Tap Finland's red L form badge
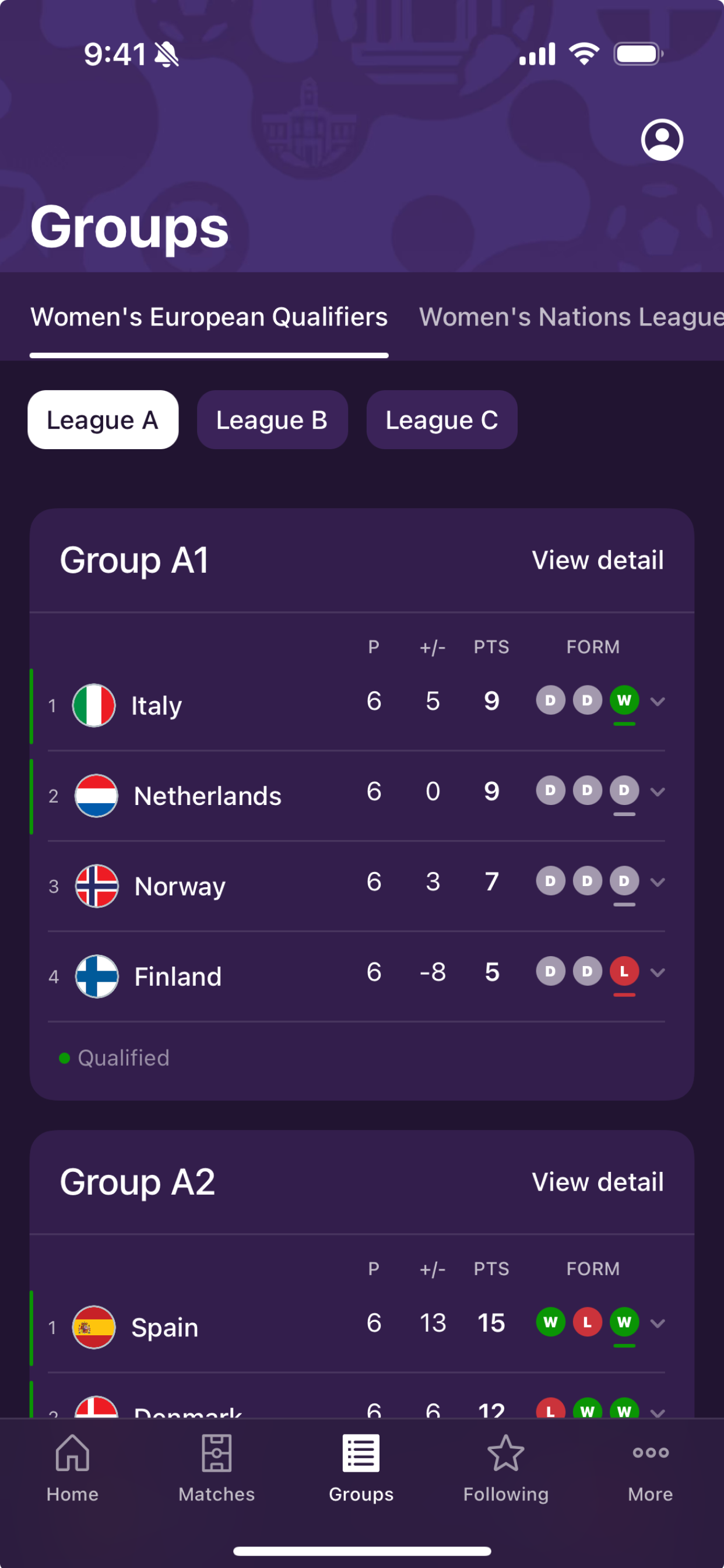Image resolution: width=724 pixels, height=1568 pixels. point(624,971)
